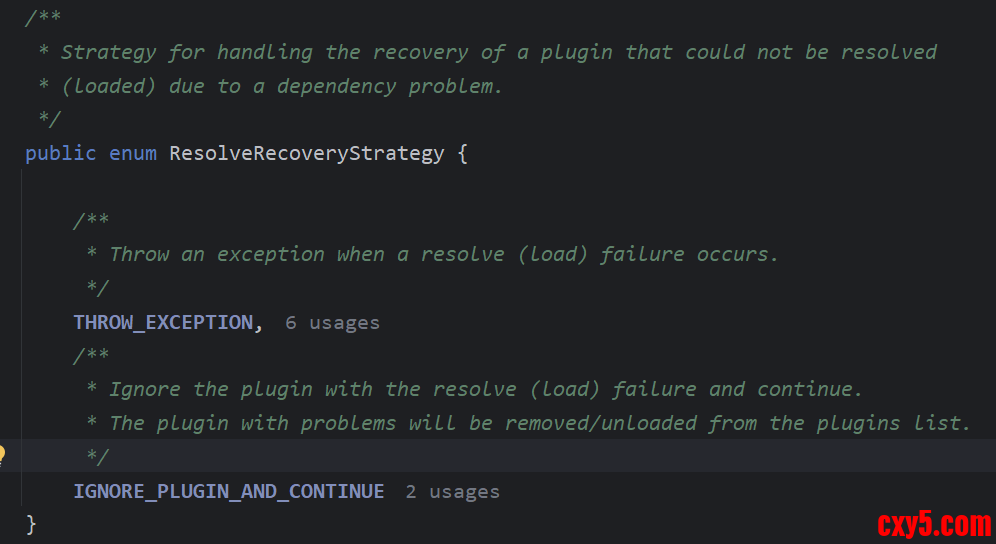
Task: Click the comma after THROW_EXCEPTION
Action: [x=259, y=323]
